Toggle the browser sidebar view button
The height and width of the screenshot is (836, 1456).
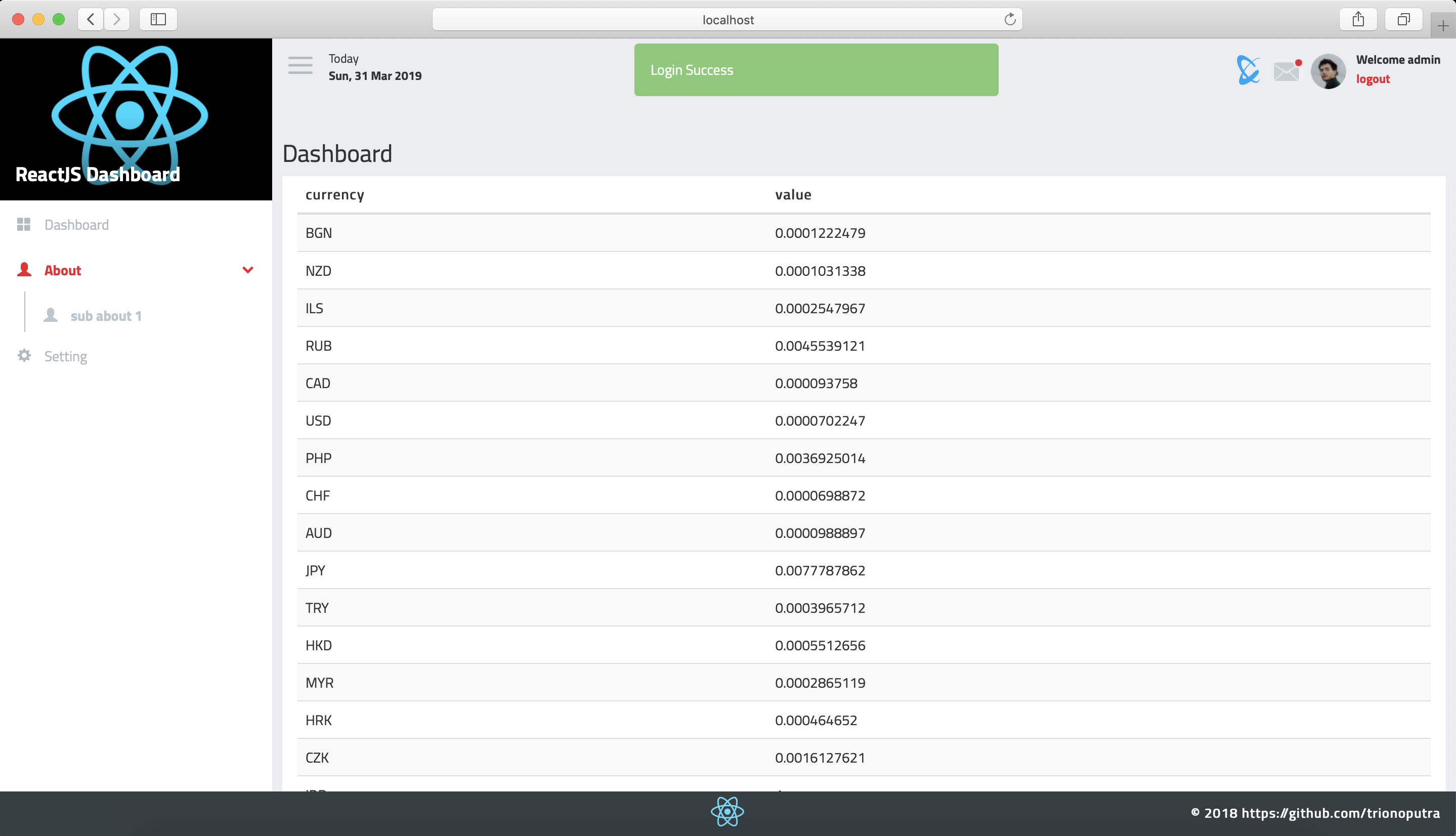(x=158, y=20)
